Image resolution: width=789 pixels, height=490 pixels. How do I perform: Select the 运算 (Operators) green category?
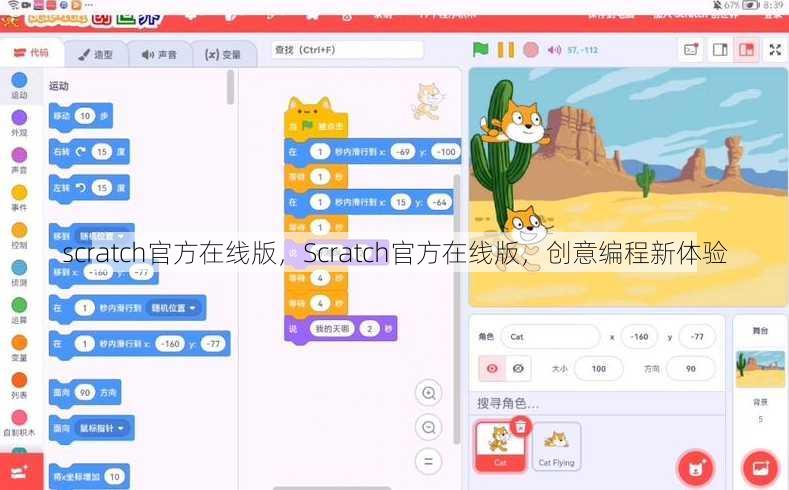[19, 311]
